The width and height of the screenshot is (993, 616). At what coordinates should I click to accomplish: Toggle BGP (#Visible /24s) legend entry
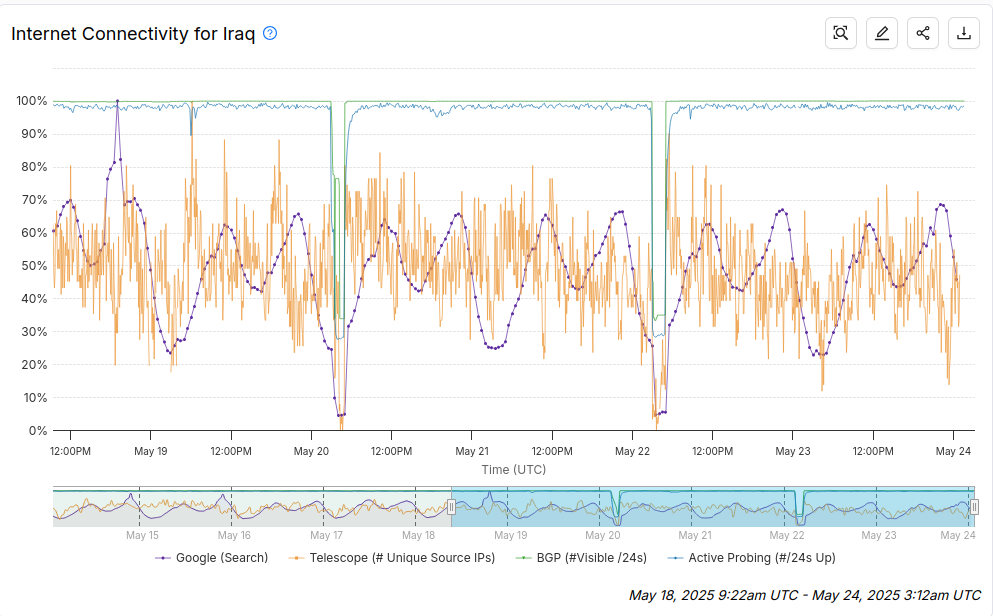[581, 558]
